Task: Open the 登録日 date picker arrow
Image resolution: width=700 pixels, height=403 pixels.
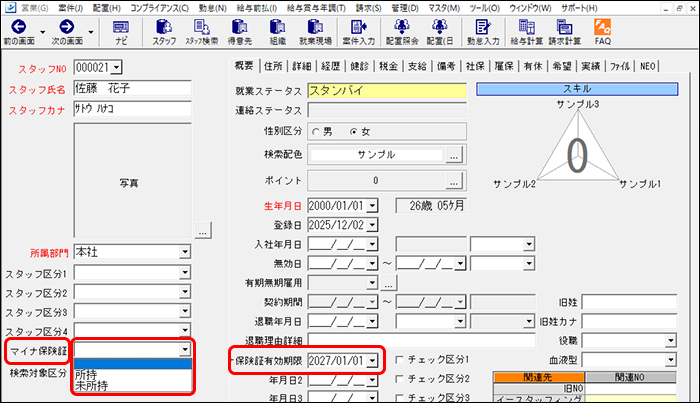Action: pyautogui.click(x=372, y=225)
